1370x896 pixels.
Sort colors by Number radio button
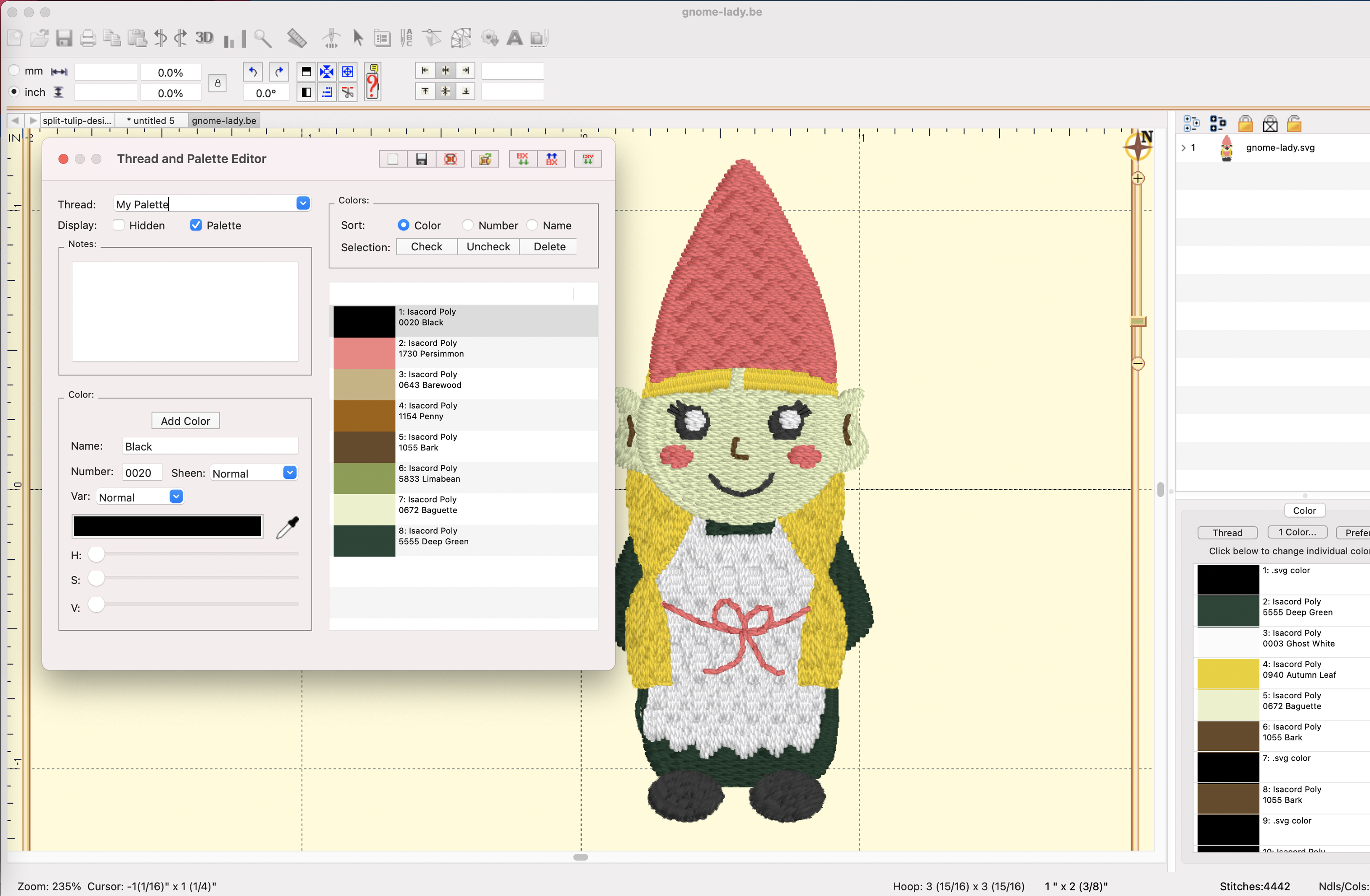click(x=467, y=225)
